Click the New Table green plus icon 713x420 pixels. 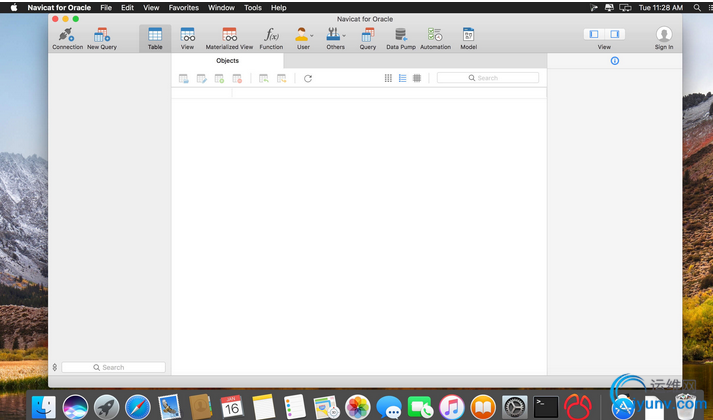(219, 79)
